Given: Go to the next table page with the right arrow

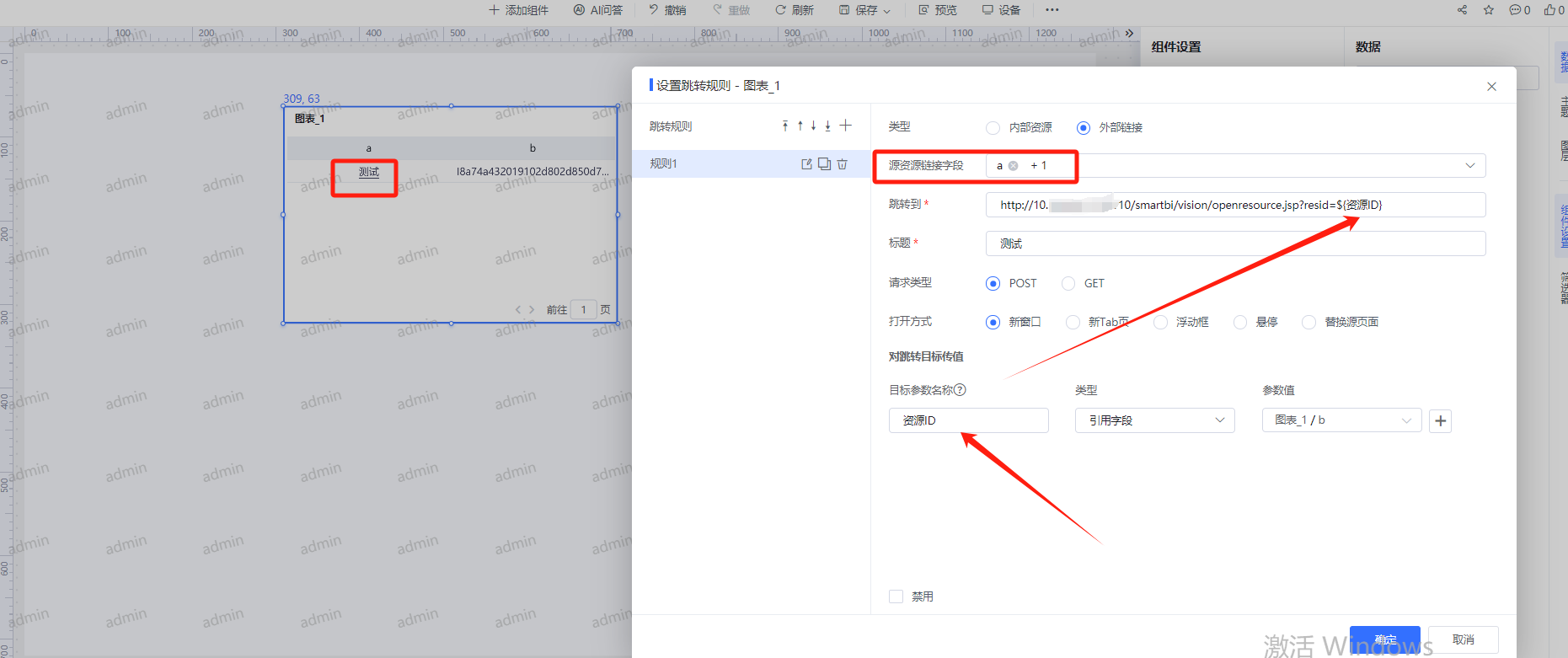Looking at the screenshot, I should click(x=532, y=310).
